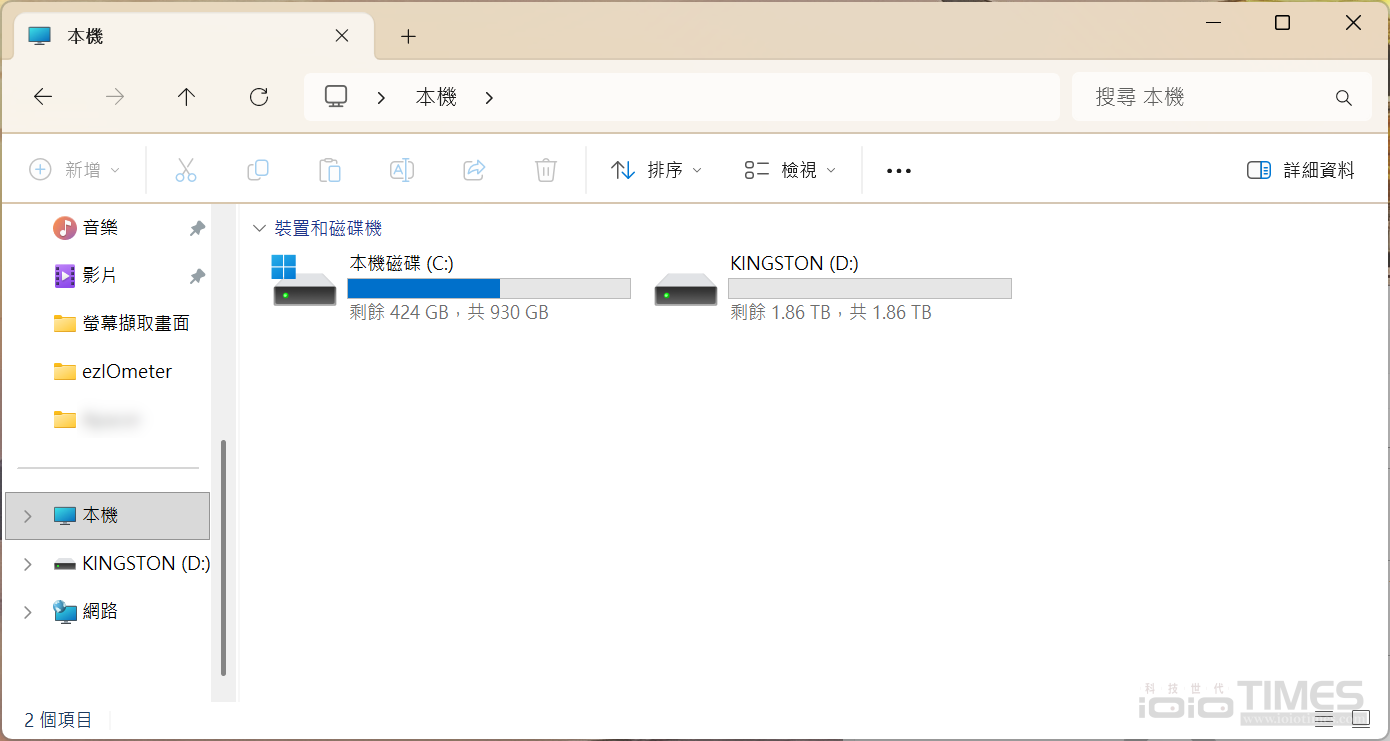The image size is (1390, 741).
Task: Click inside the 搜尋 本機 search field
Action: [x=1200, y=96]
